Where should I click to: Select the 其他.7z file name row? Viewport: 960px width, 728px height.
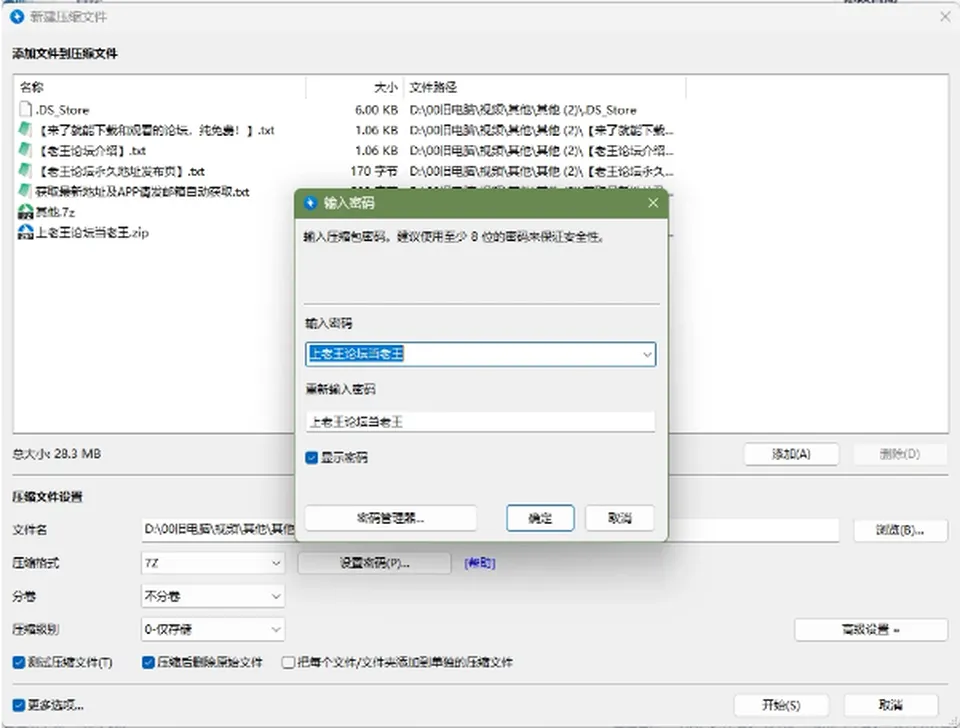pyautogui.click(x=55, y=212)
